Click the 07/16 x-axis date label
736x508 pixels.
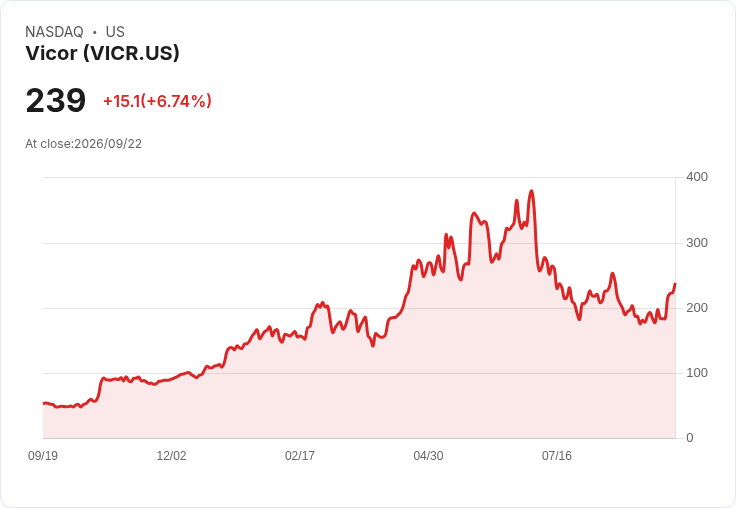coord(557,456)
